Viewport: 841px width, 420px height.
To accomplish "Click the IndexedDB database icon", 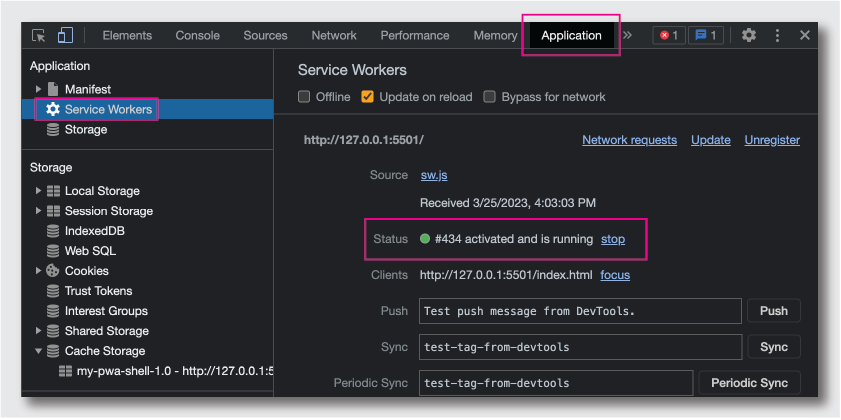I will click(53, 231).
